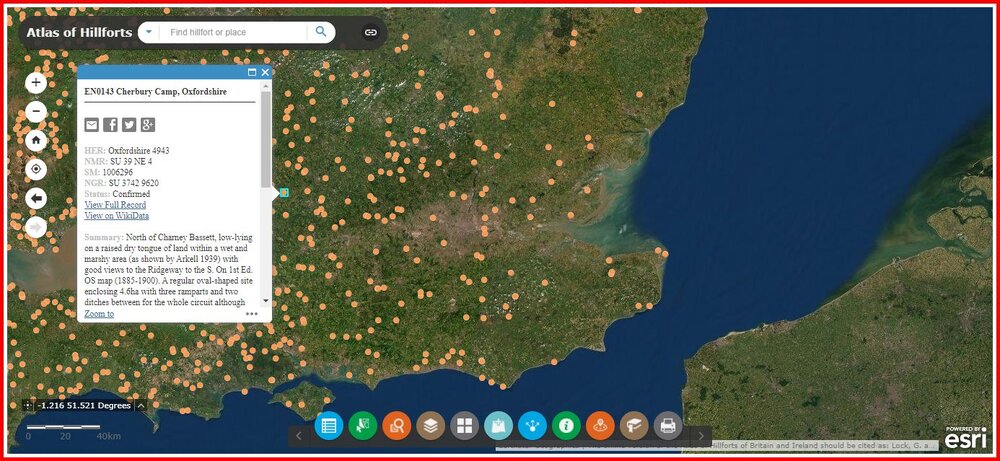Open the grey basemap gallery grid widget
Image resolution: width=1000 pixels, height=461 pixels.
point(464,425)
